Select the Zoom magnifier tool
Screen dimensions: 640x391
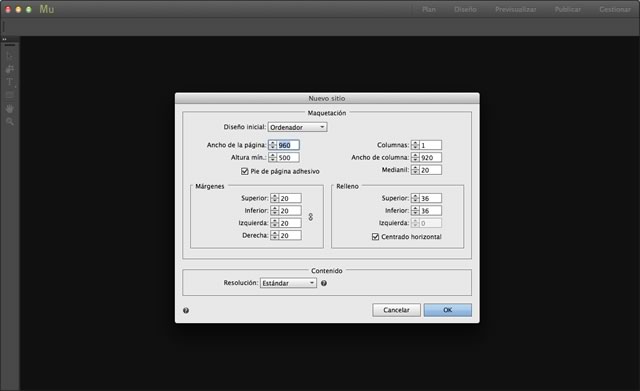pyautogui.click(x=9, y=122)
